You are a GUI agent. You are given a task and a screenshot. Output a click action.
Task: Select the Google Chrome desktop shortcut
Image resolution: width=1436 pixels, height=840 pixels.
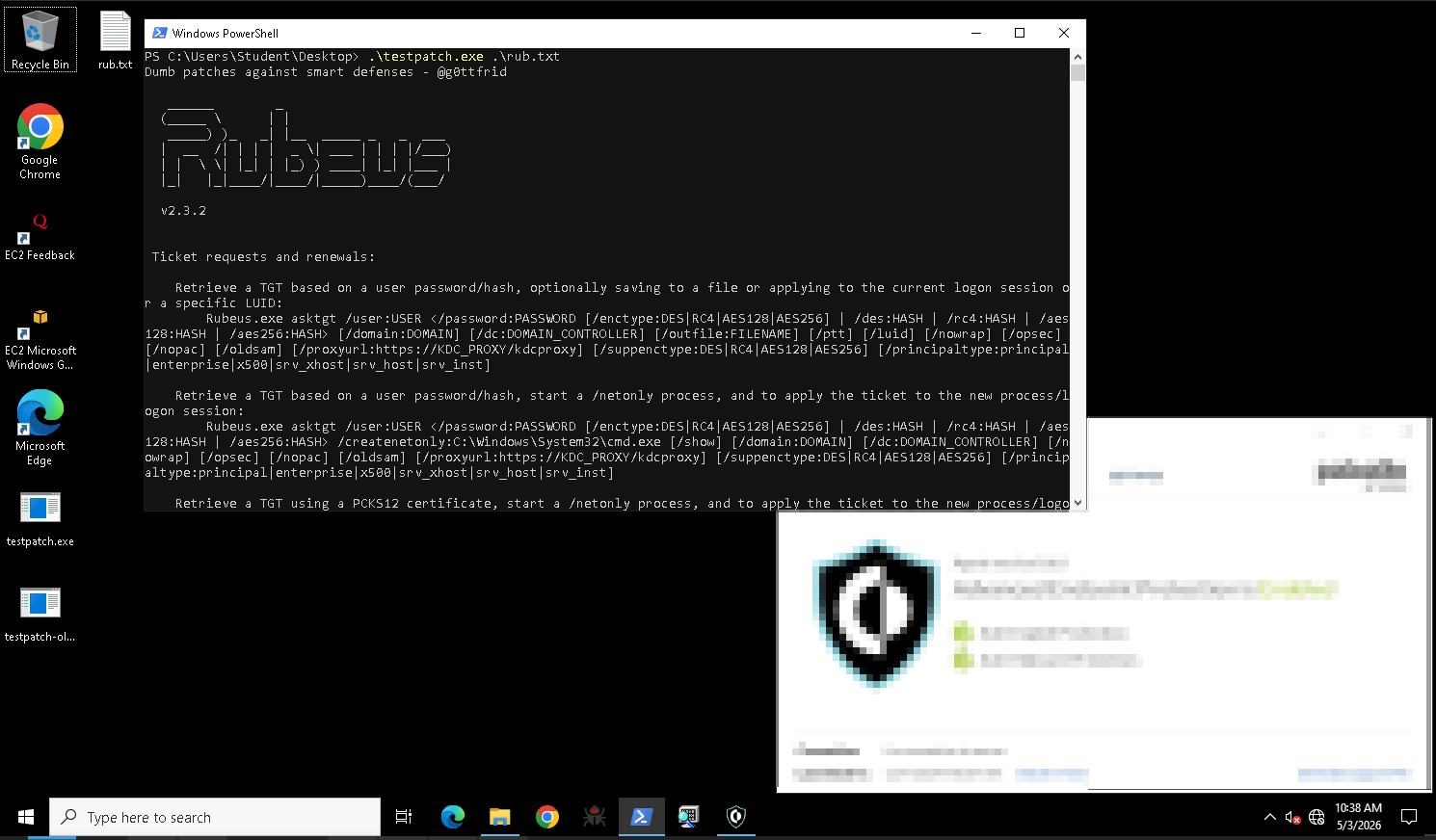40,142
